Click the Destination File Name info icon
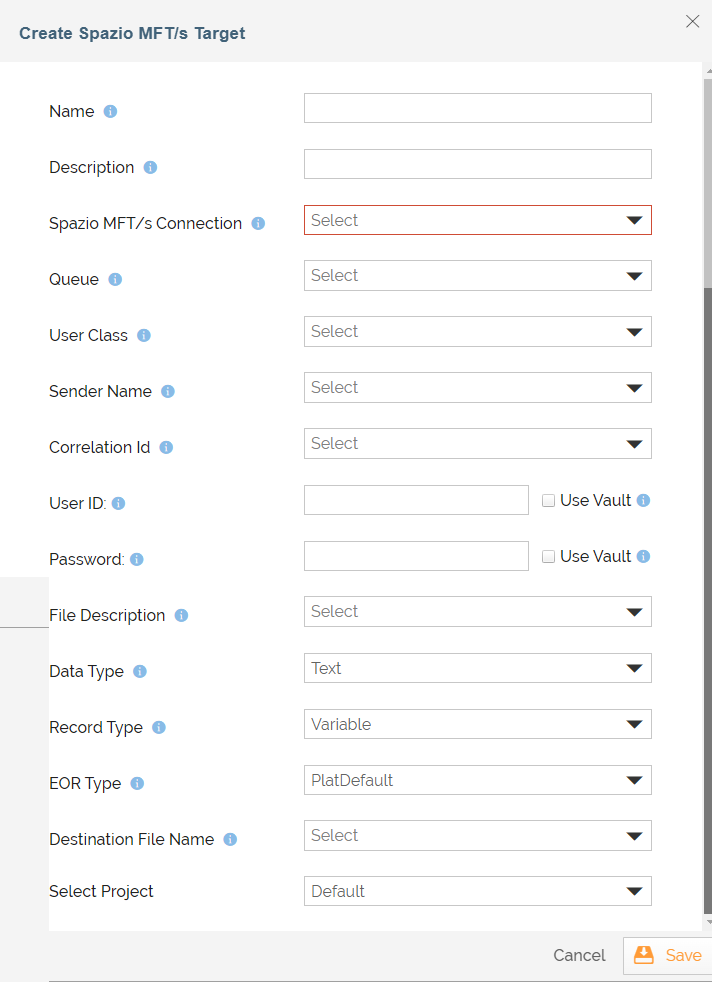The height and width of the screenshot is (982, 712). [x=230, y=839]
